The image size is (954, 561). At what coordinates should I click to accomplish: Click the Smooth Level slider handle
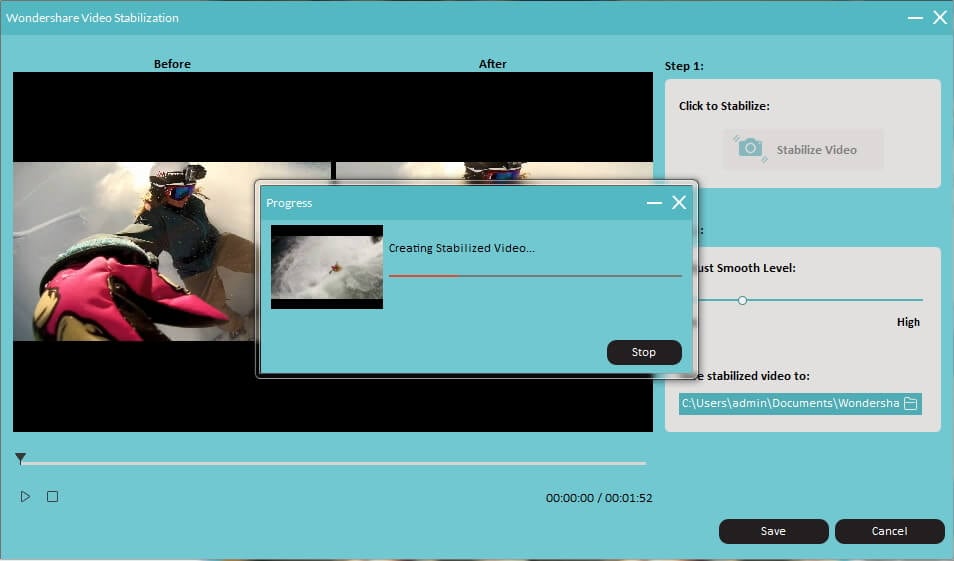(x=742, y=301)
